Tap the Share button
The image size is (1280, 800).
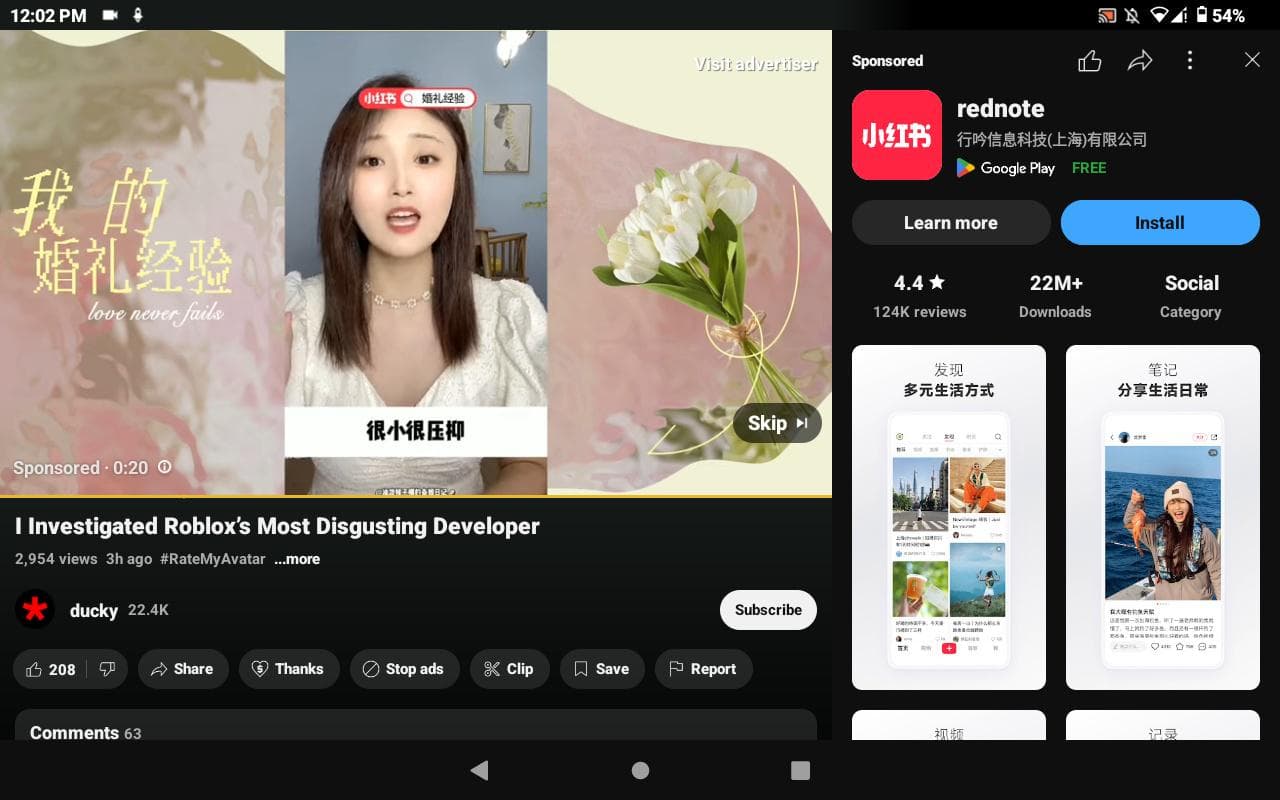coord(183,669)
